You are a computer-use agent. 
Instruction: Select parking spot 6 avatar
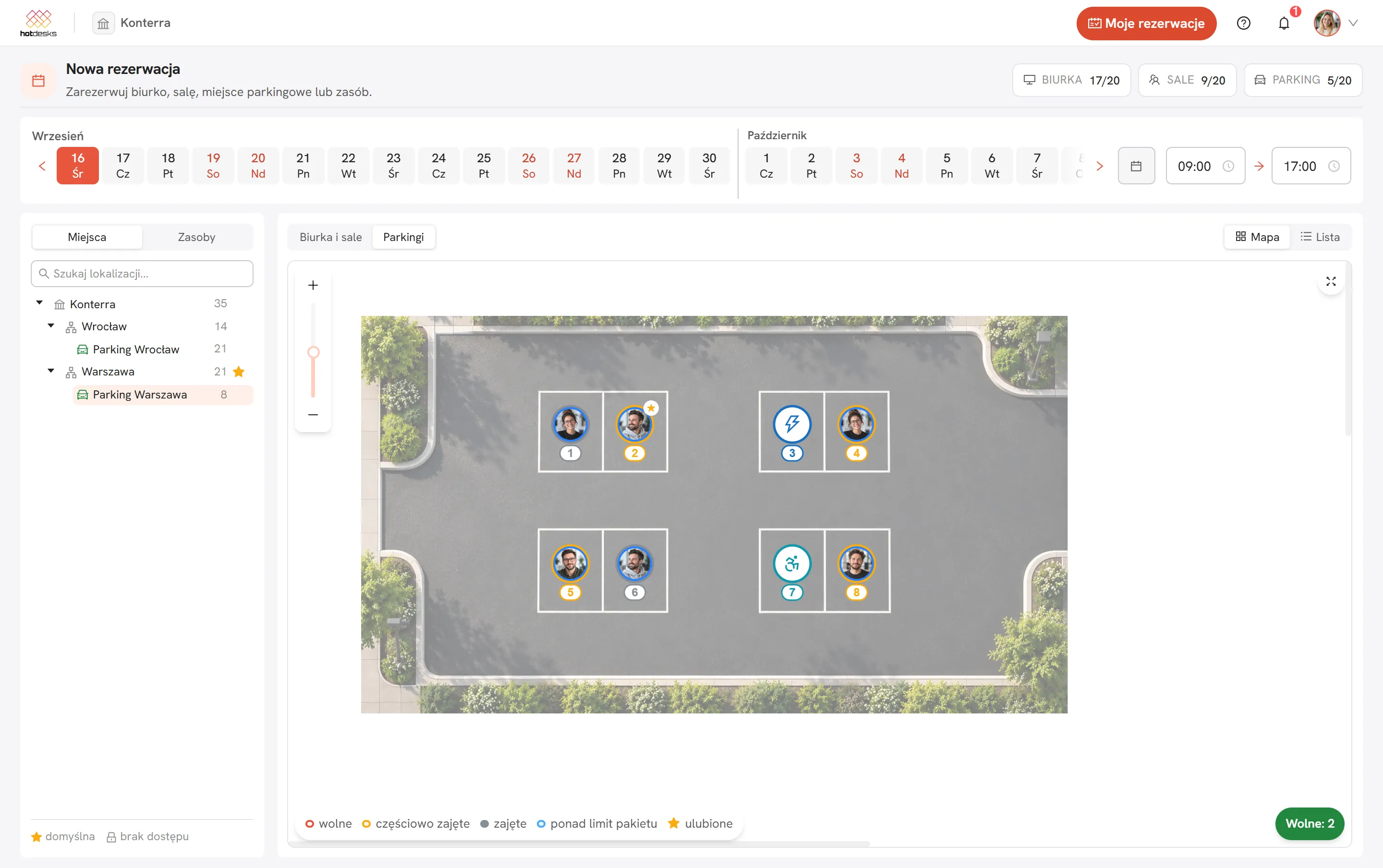coord(634,564)
